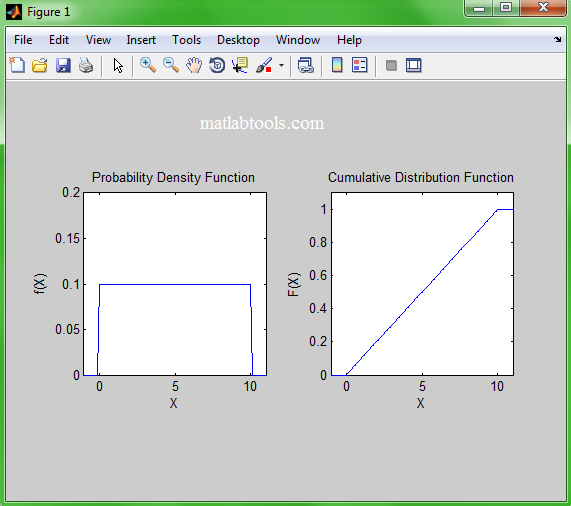This screenshot has height=506, width=571.
Task: Activate the Zoom Out magnifier tool
Action: tap(171, 66)
